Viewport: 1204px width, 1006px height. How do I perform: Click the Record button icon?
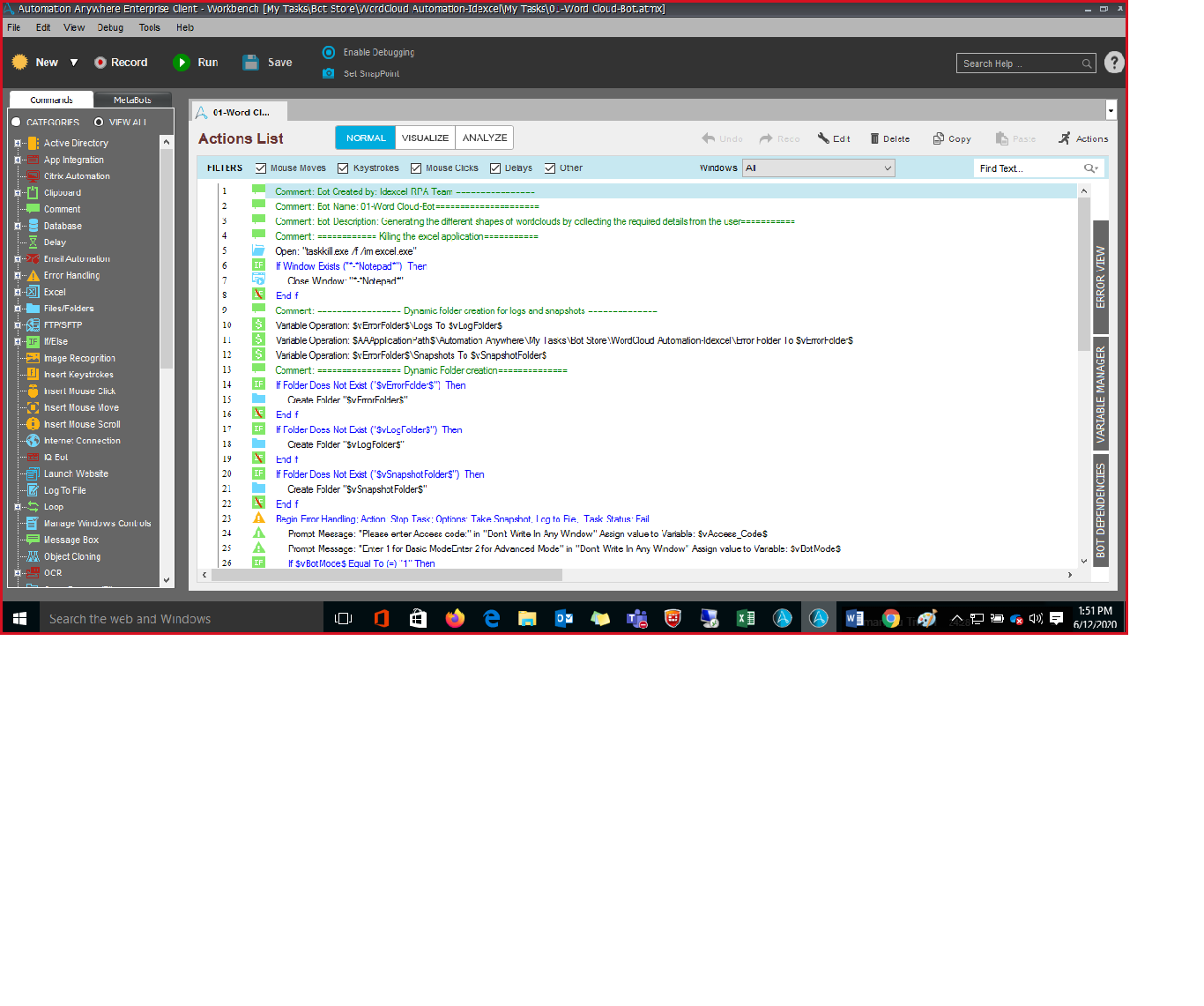(x=100, y=63)
